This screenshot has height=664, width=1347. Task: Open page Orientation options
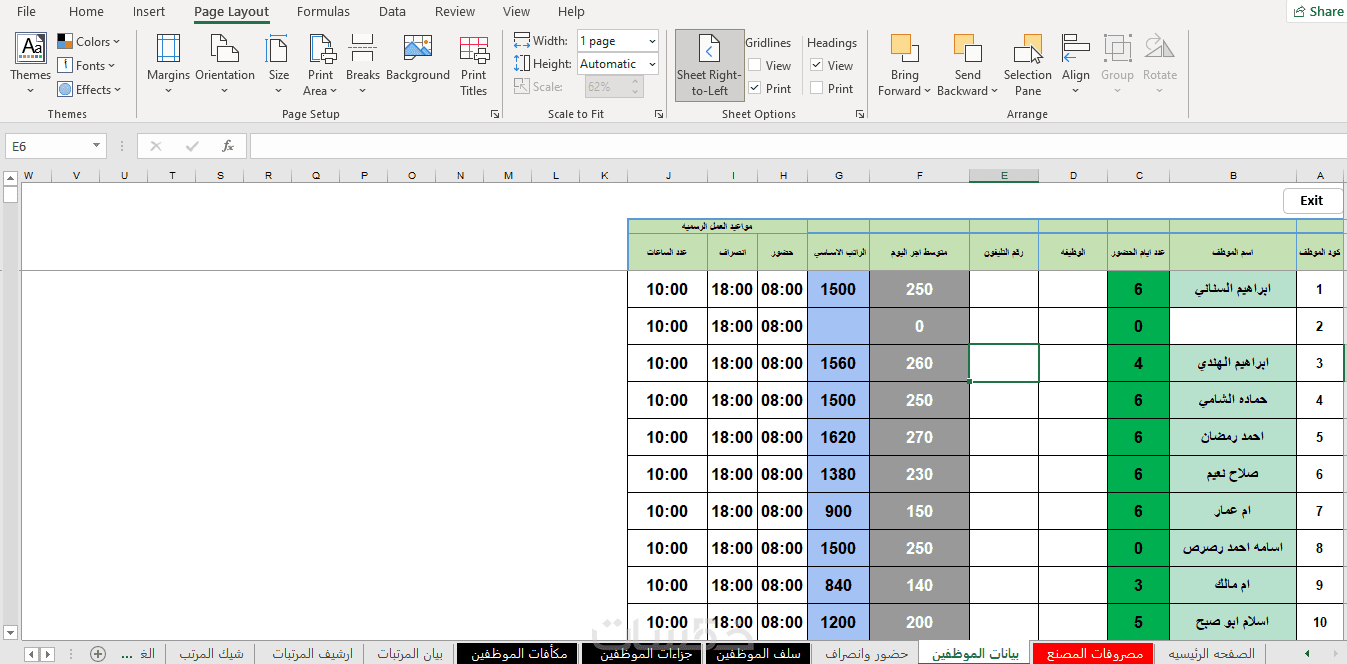[225, 64]
